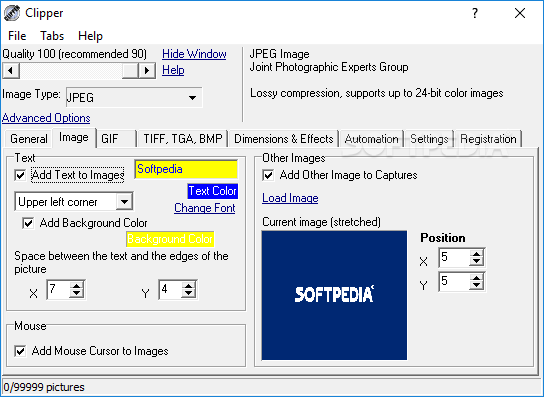Increase text spacing X value with up arrow
The height and width of the screenshot is (397, 544).
(x=76, y=286)
